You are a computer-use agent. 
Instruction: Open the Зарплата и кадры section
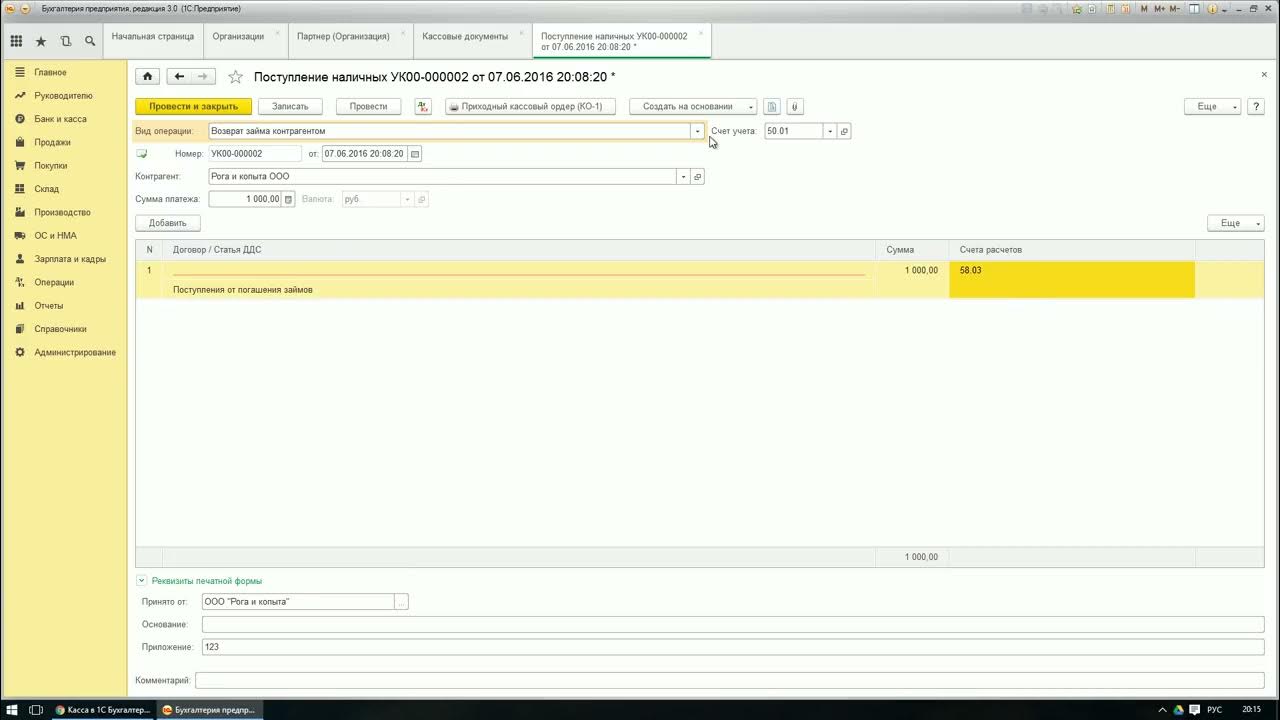[70, 259]
